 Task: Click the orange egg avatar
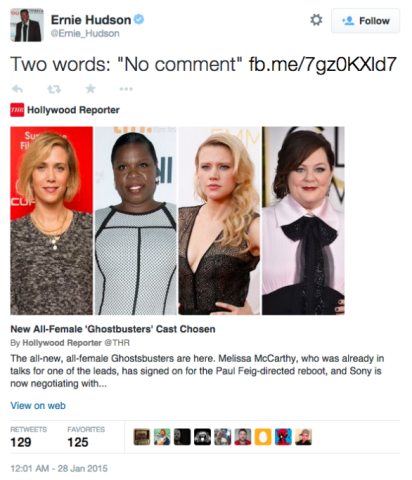(263, 437)
